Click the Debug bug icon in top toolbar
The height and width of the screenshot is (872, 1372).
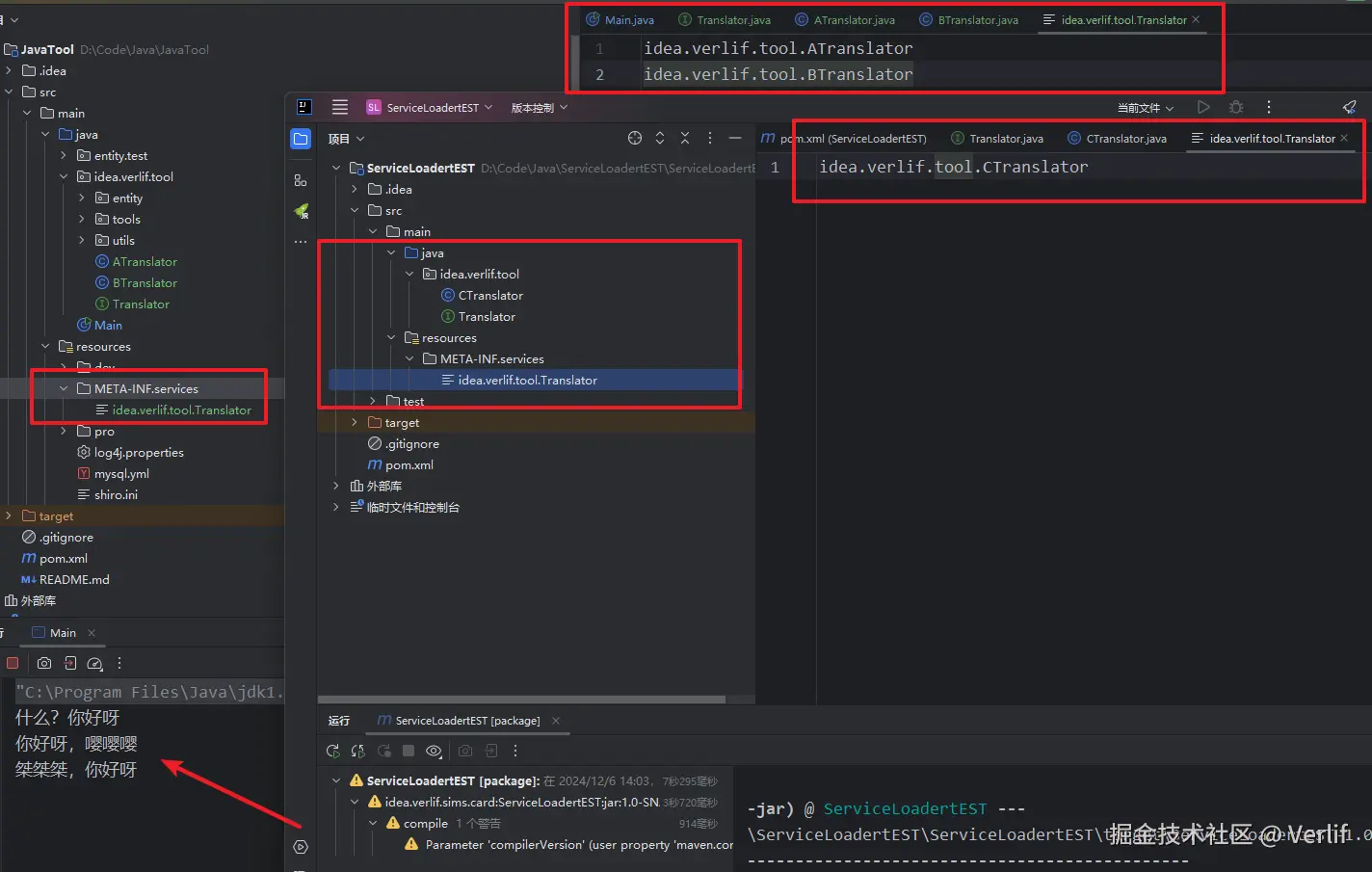(x=1236, y=107)
